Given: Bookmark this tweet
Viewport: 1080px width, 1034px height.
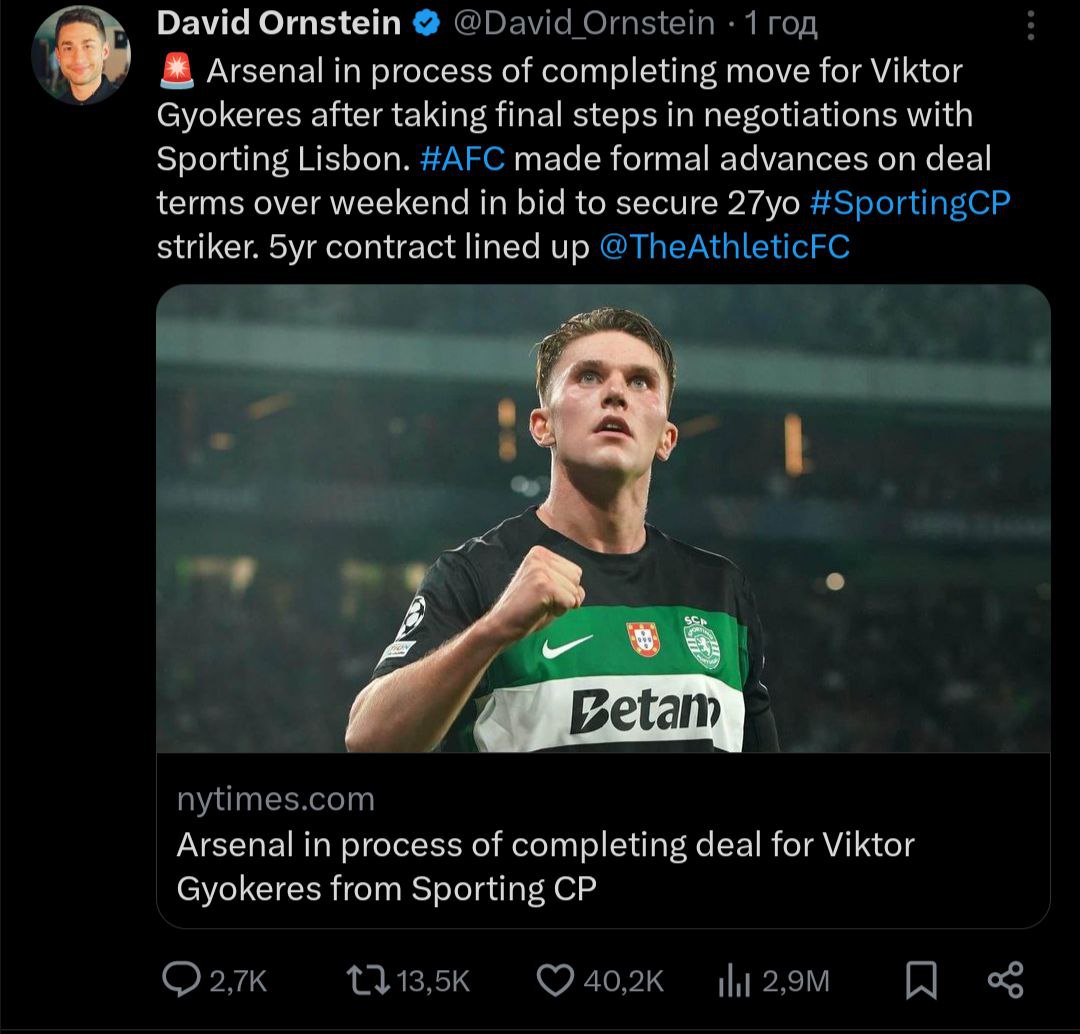Looking at the screenshot, I should pyautogui.click(x=920, y=980).
